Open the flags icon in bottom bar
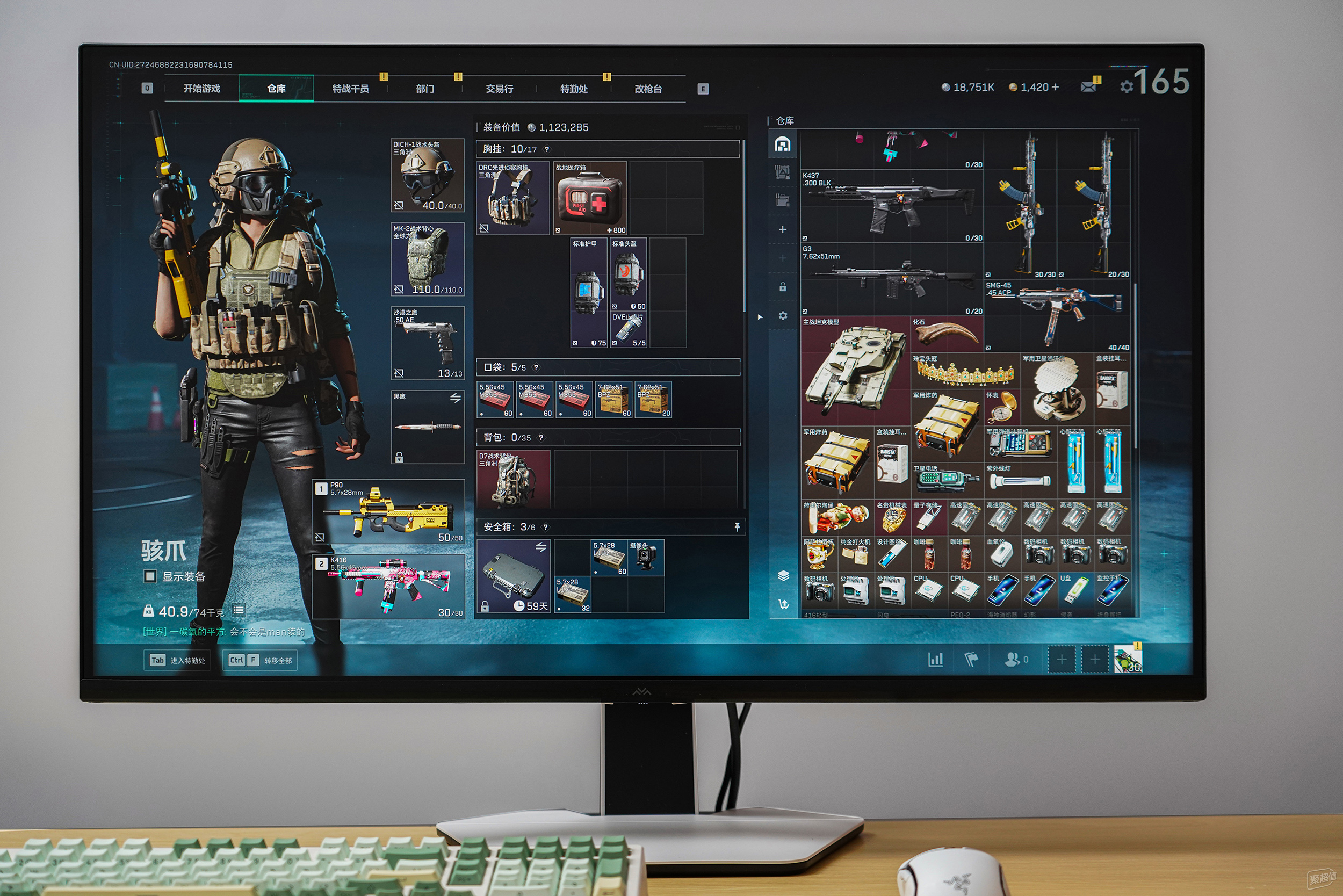1343x896 pixels. click(972, 660)
